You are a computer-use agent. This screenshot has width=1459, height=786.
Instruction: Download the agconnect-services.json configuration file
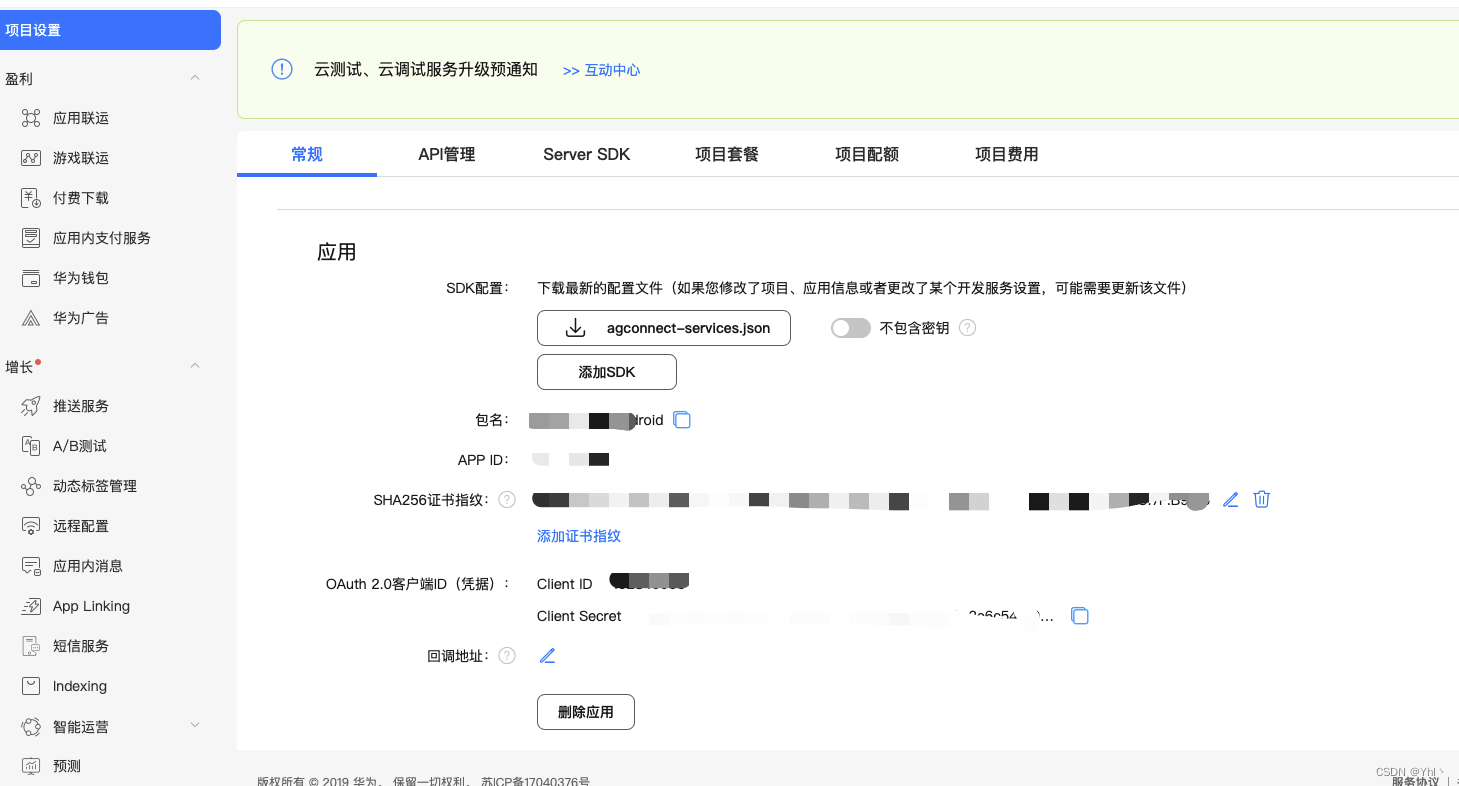click(663, 327)
